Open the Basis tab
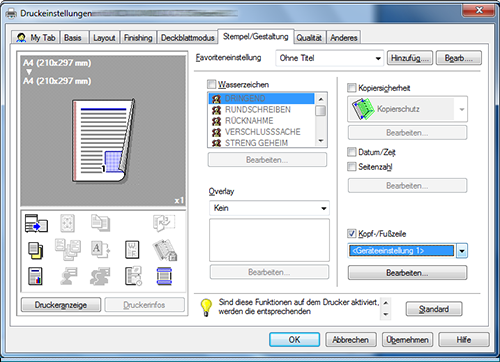This screenshot has width=500, height=362. tap(73, 38)
